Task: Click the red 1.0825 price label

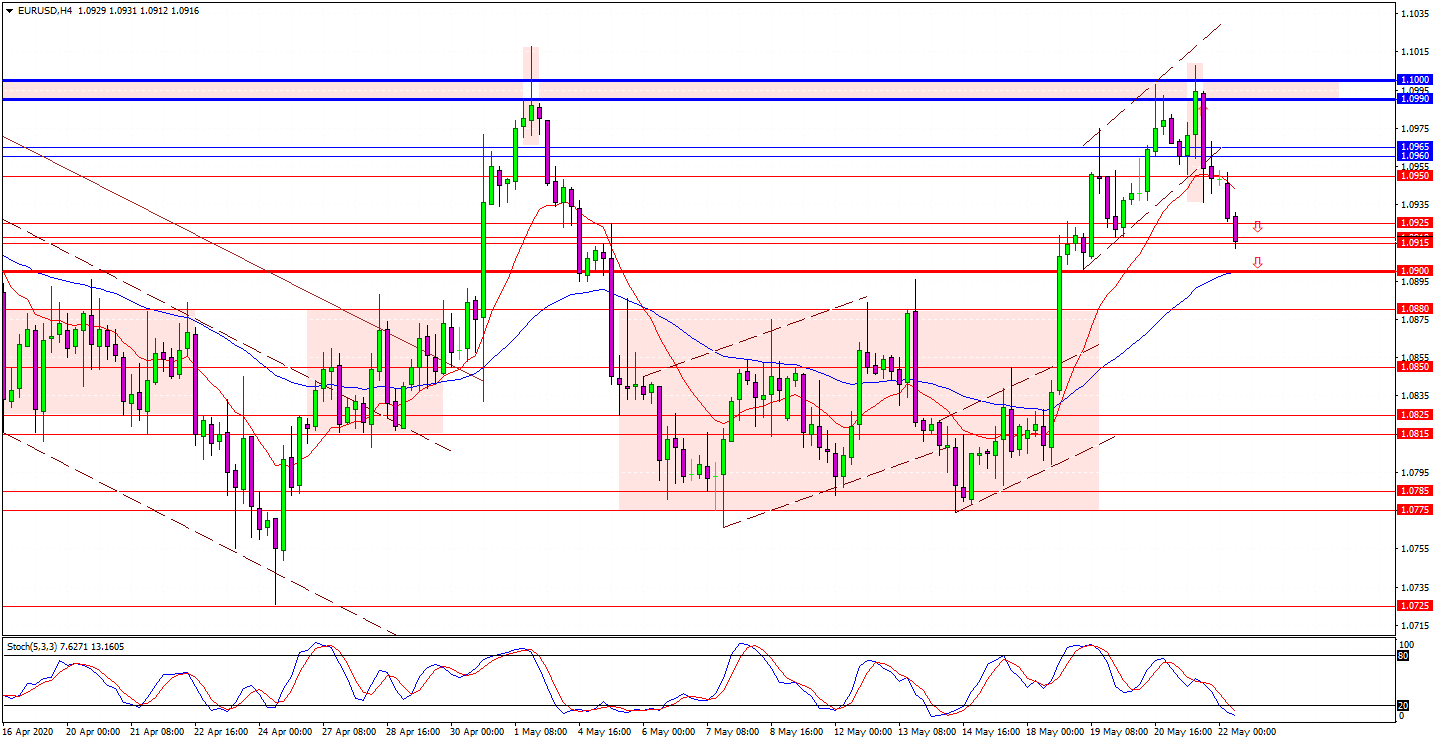Action: point(1415,415)
